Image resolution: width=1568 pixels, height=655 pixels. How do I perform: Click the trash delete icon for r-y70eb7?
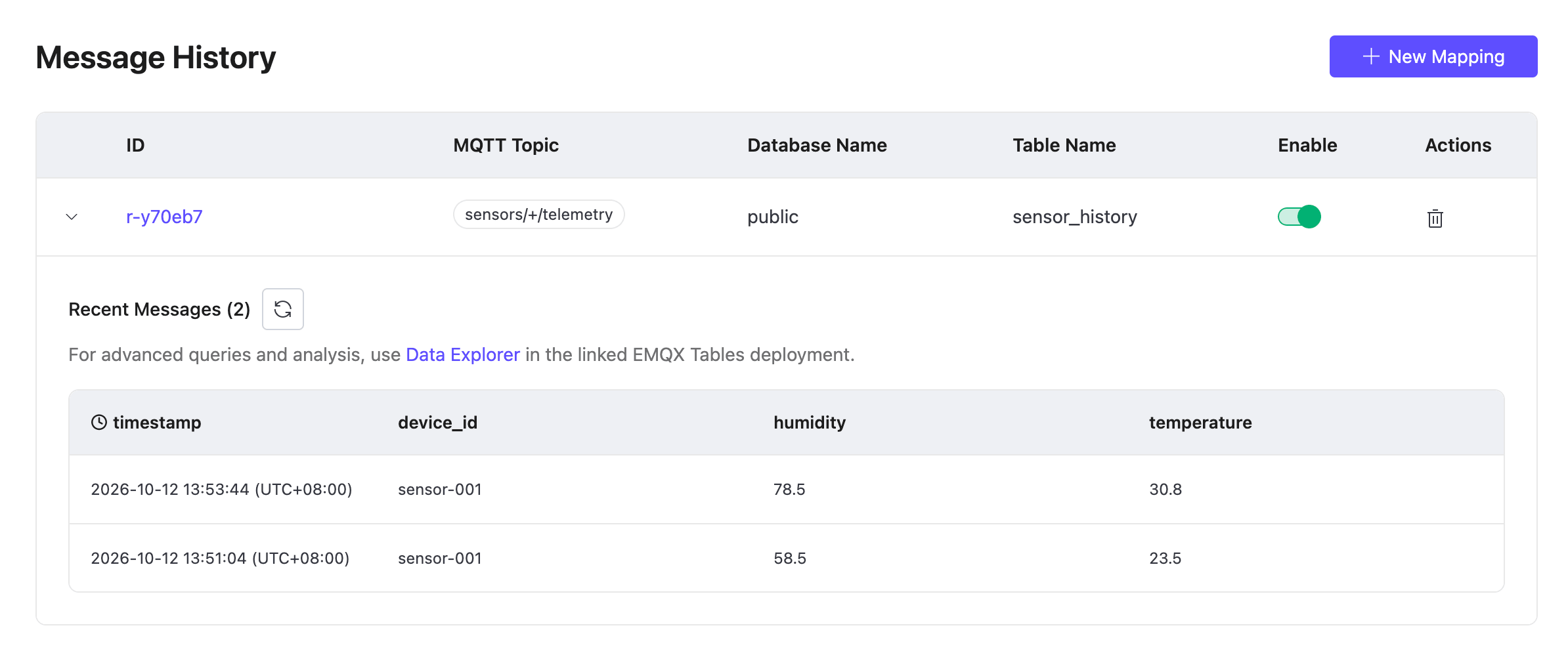coord(1435,218)
